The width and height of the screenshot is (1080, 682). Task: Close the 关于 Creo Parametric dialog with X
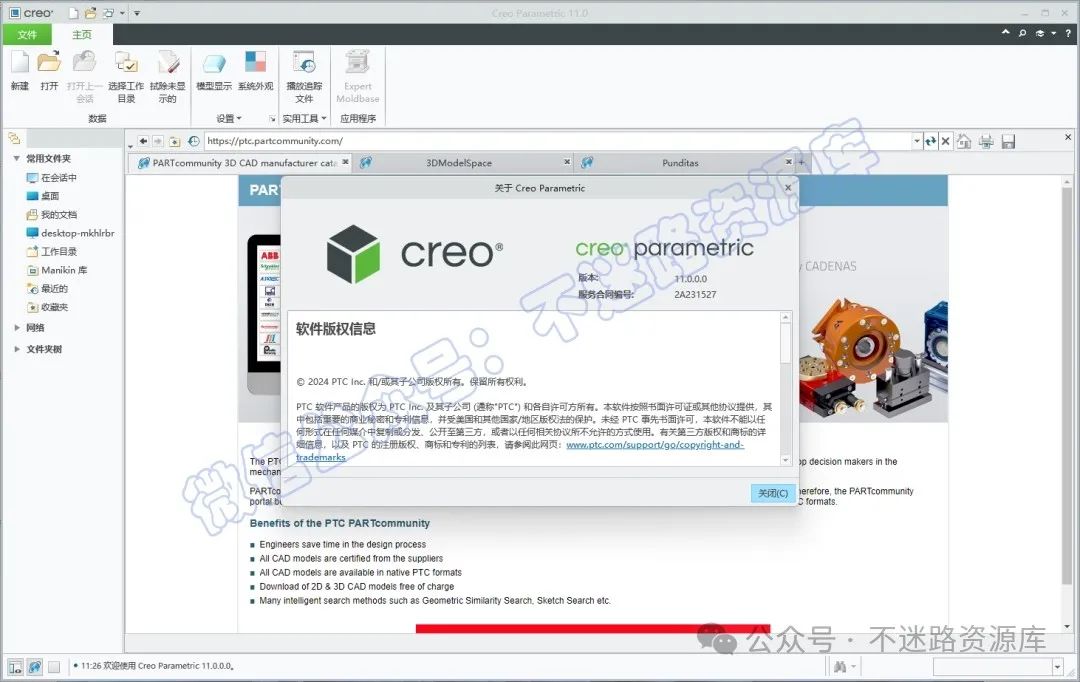click(x=788, y=187)
